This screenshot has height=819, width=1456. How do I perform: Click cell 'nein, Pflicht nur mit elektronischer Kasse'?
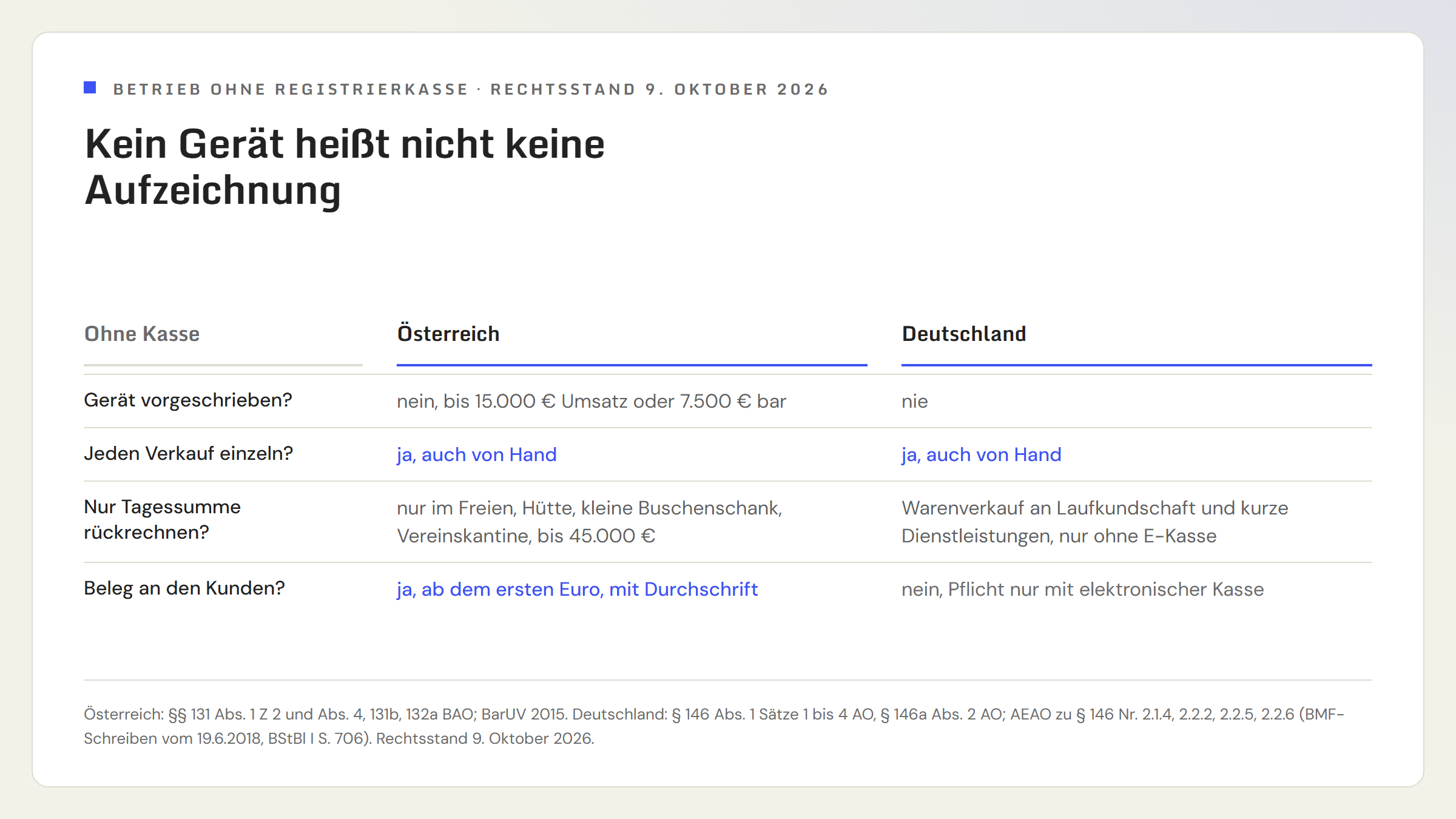pyautogui.click(x=1083, y=590)
